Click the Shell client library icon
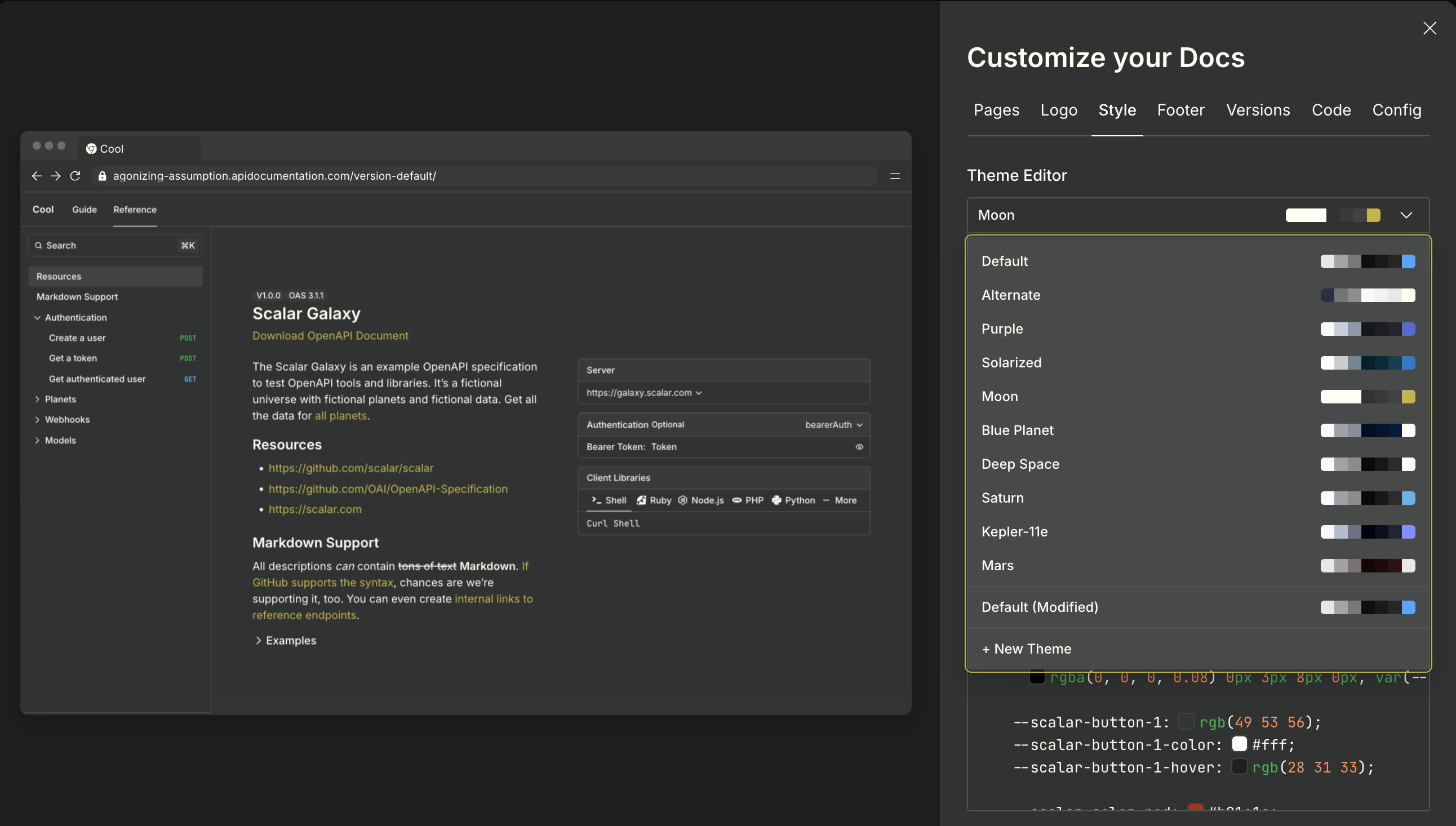1456x826 pixels. point(596,500)
